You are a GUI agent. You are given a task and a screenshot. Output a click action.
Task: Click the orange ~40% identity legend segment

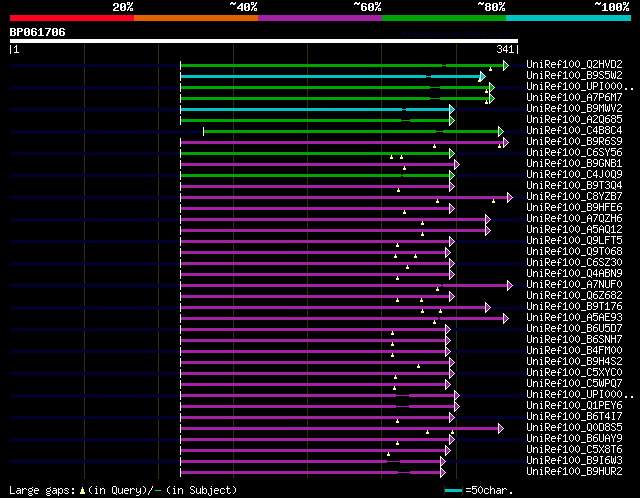196,18
